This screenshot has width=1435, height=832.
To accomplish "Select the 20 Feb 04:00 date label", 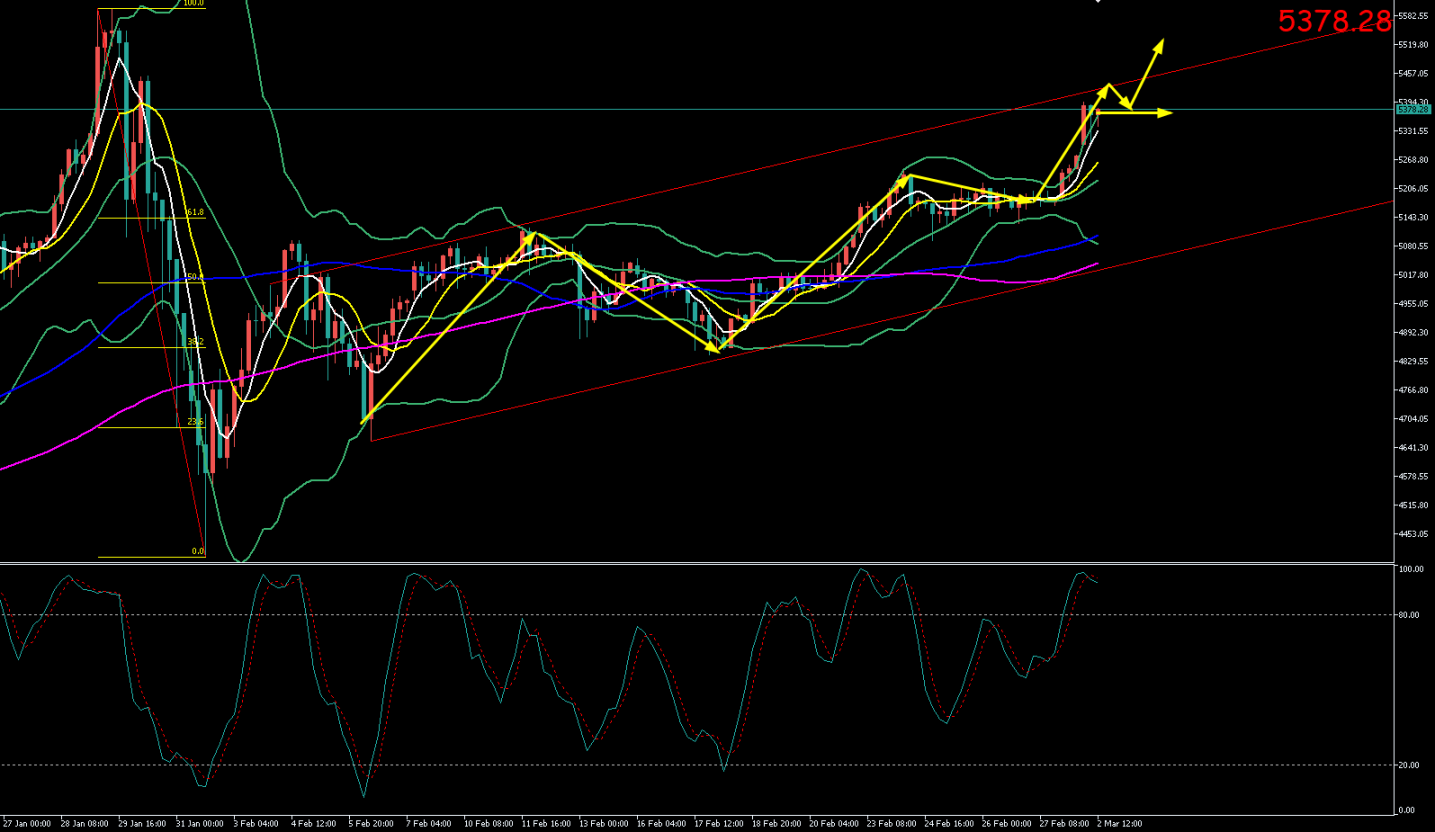I will 832,824.
